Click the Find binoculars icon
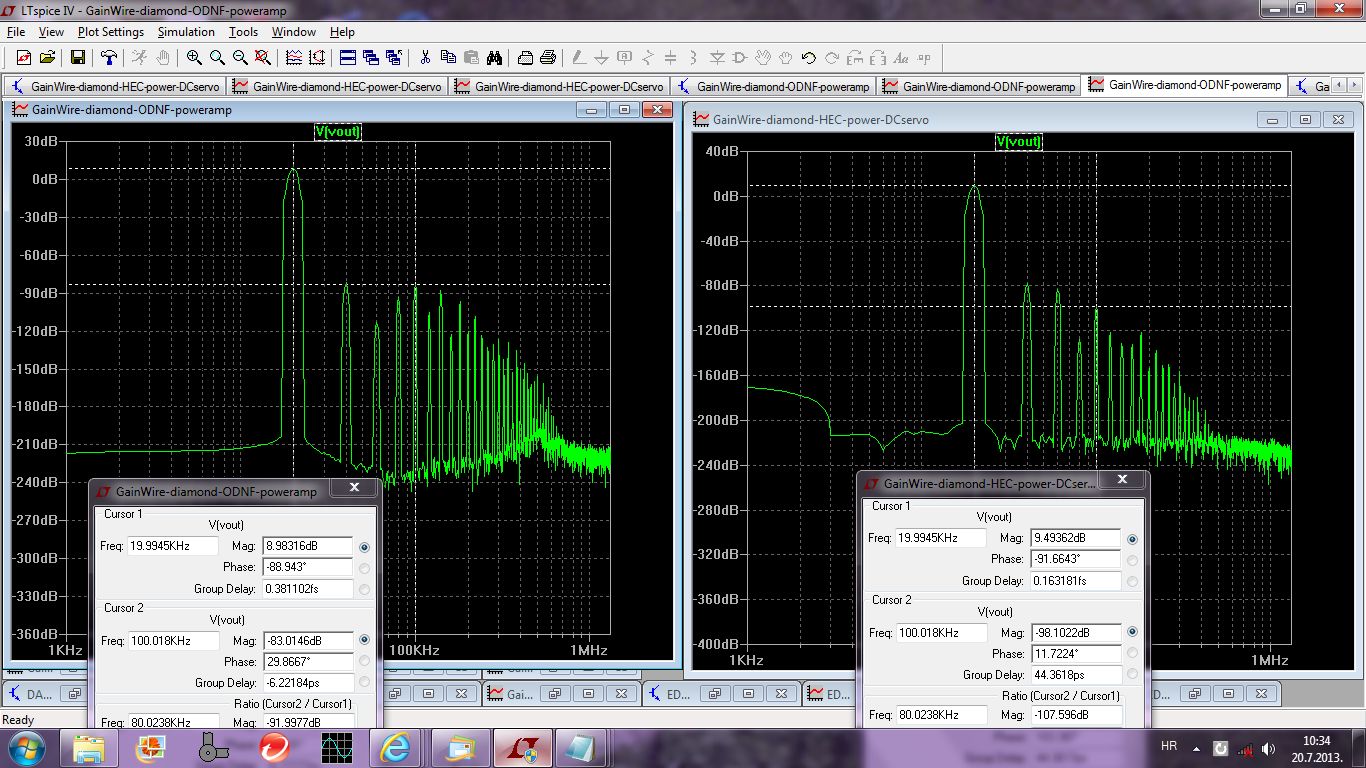 494,58
